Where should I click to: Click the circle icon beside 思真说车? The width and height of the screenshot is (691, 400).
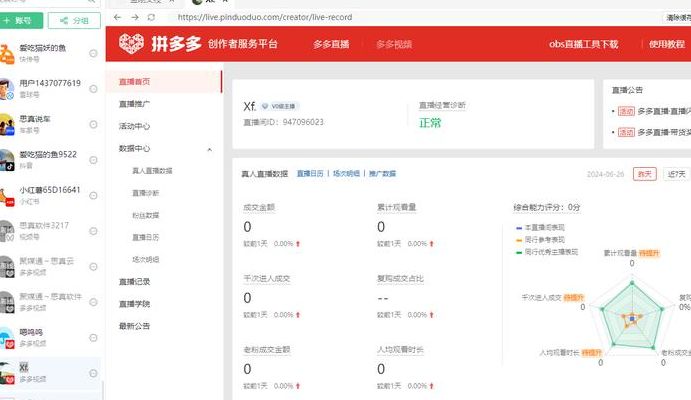[93, 125]
